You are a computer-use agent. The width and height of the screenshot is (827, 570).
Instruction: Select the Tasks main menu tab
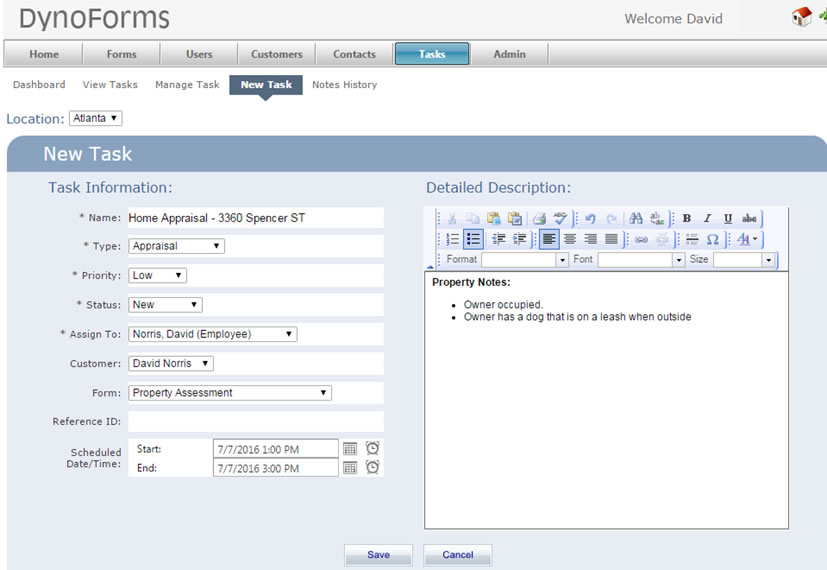click(x=432, y=54)
